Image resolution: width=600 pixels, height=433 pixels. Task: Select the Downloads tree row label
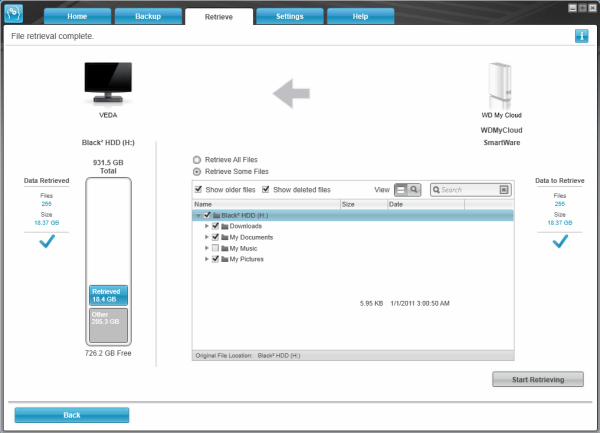pos(246,226)
